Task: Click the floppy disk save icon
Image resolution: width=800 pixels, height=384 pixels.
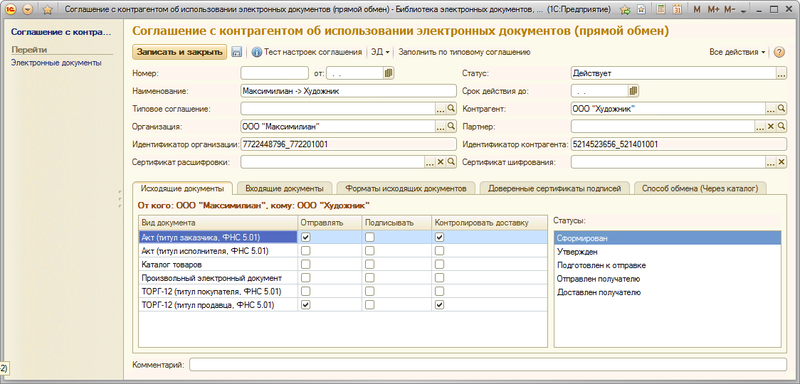Action: tap(236, 52)
